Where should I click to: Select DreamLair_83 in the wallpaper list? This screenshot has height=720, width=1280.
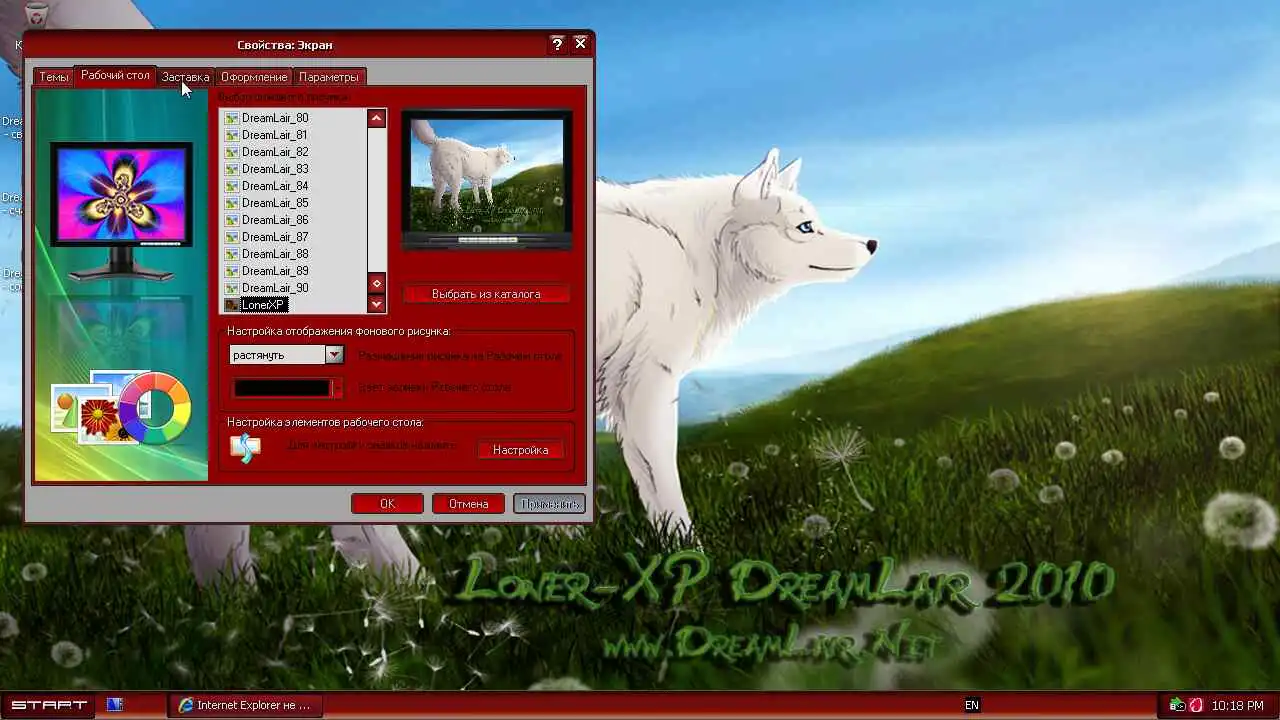(274, 169)
